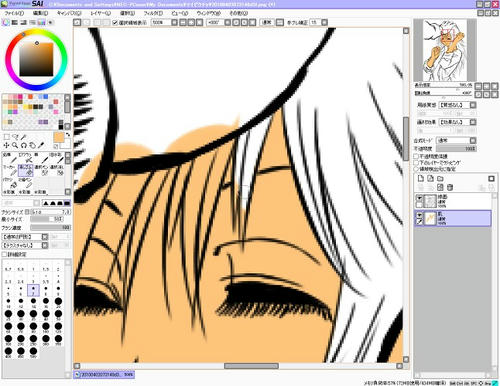500x386 pixels.
Task: Click the new layer icon
Action: pyautogui.click(x=421, y=178)
